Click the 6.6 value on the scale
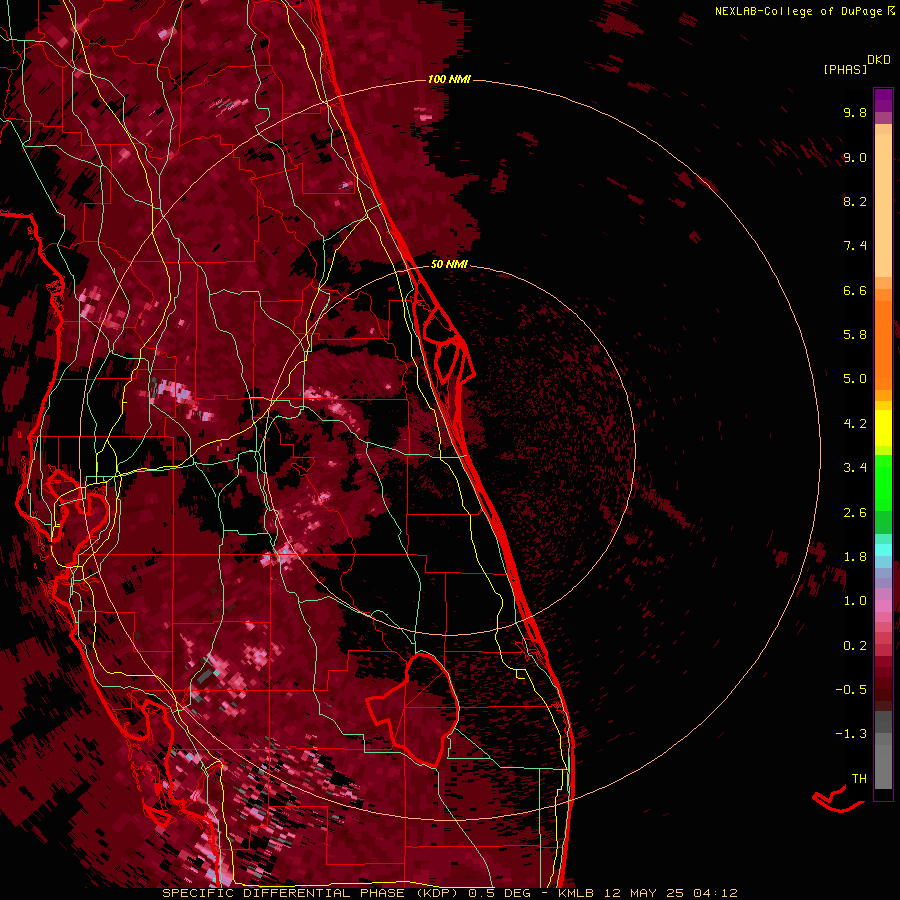The height and width of the screenshot is (900, 900). [x=855, y=291]
